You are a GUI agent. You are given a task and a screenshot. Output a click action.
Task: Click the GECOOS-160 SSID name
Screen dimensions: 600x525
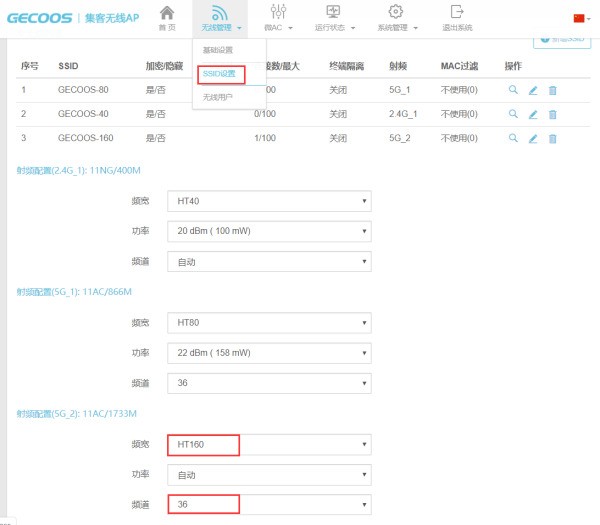coord(86,138)
